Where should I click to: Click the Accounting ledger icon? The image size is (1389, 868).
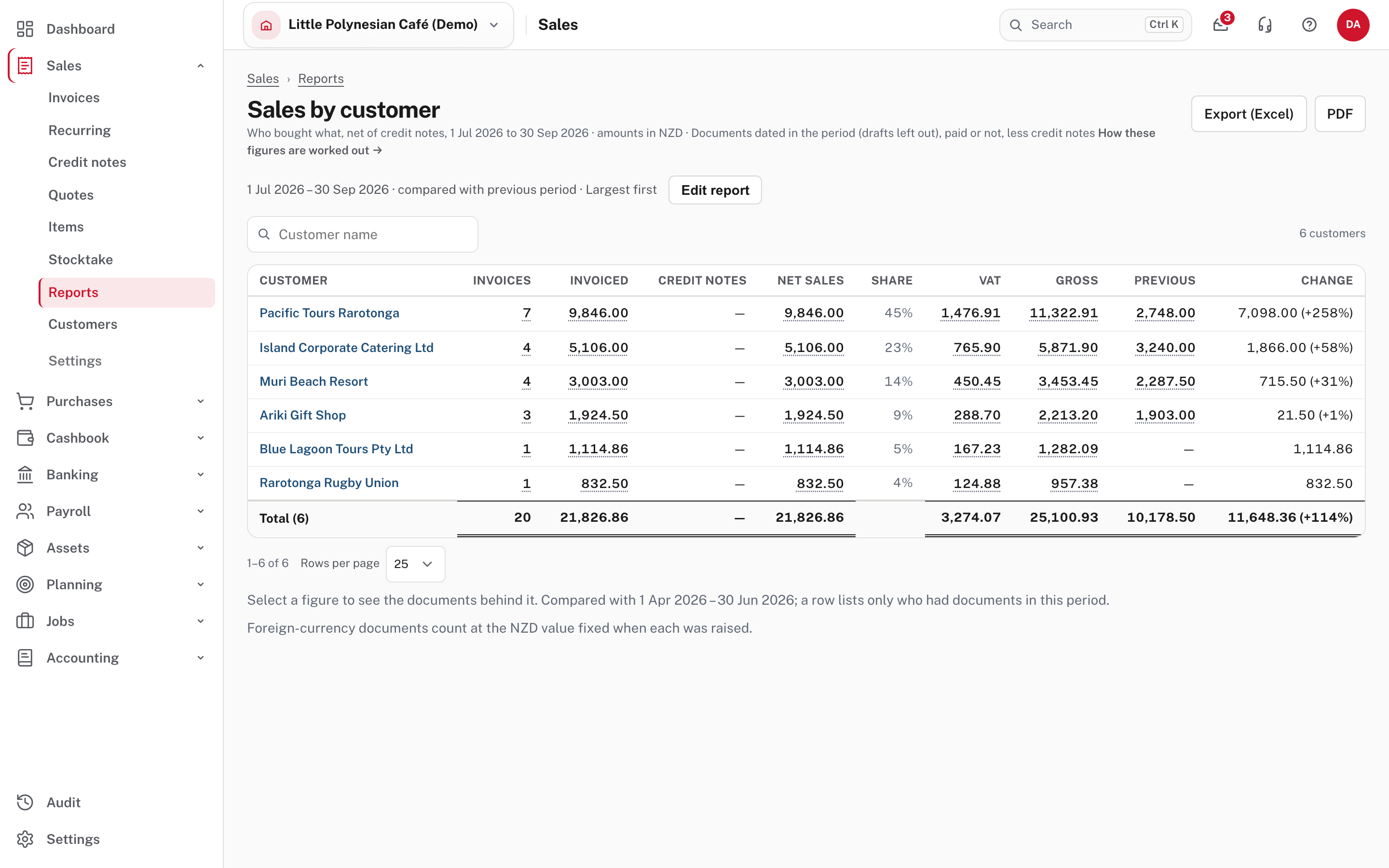[25, 658]
